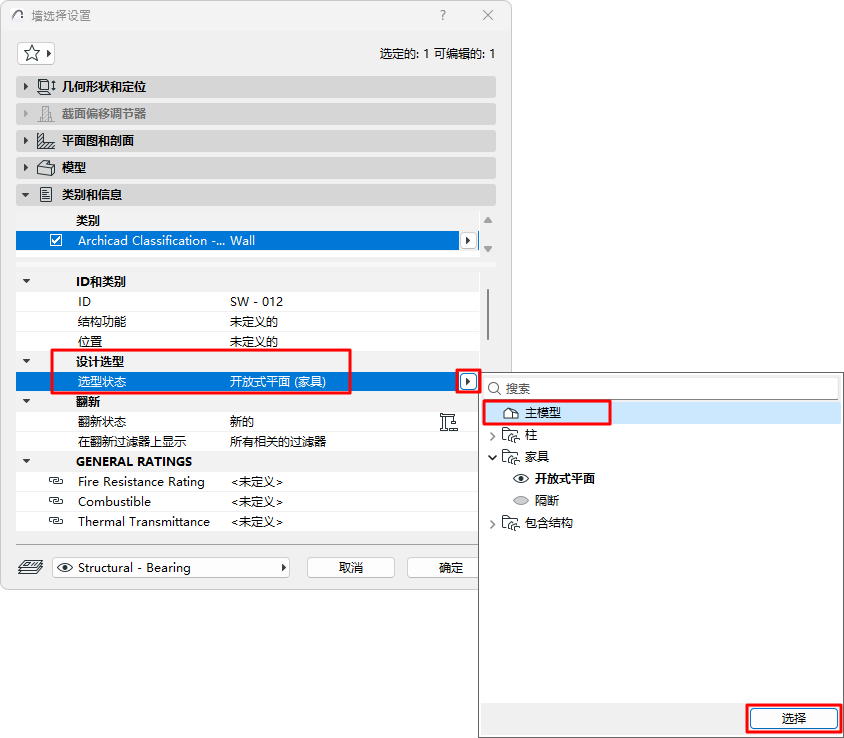844x738 pixels.
Task: Click the 柱 folder icon
Action: pos(510,435)
